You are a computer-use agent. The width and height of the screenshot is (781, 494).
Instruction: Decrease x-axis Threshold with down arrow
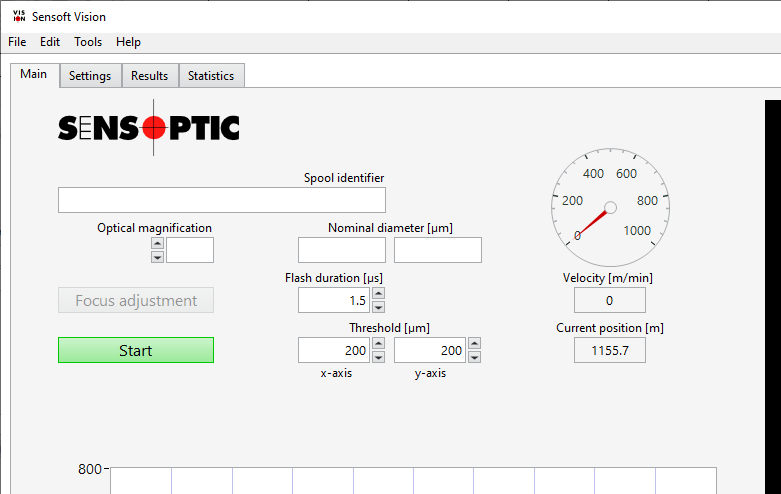[x=379, y=357]
